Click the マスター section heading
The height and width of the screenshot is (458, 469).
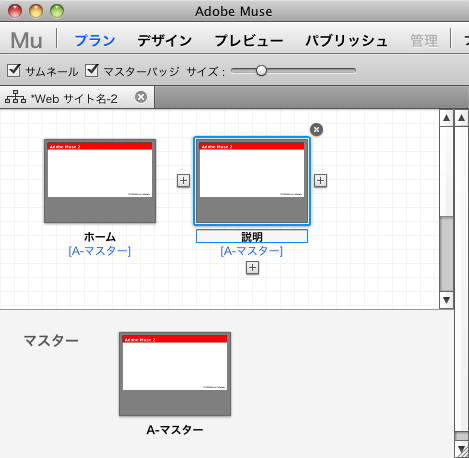(51, 340)
